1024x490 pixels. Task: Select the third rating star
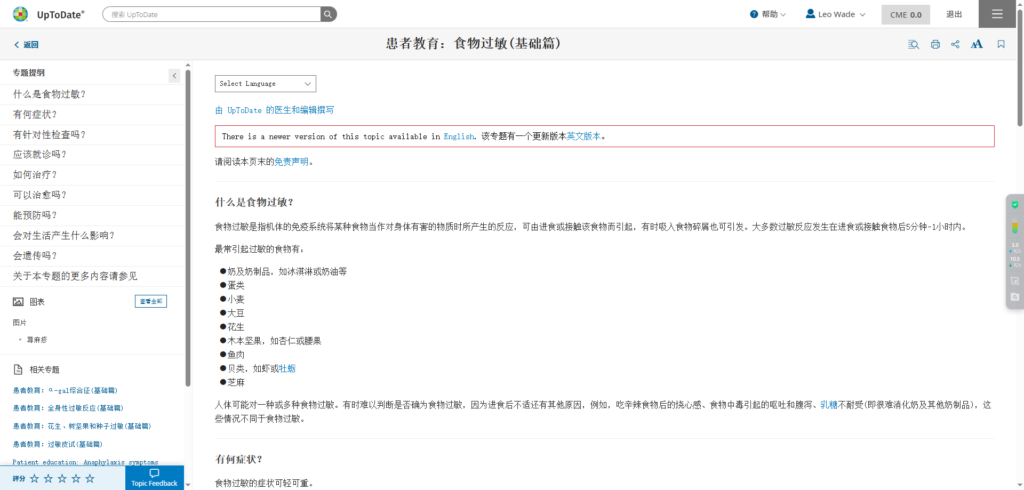[x=62, y=479]
